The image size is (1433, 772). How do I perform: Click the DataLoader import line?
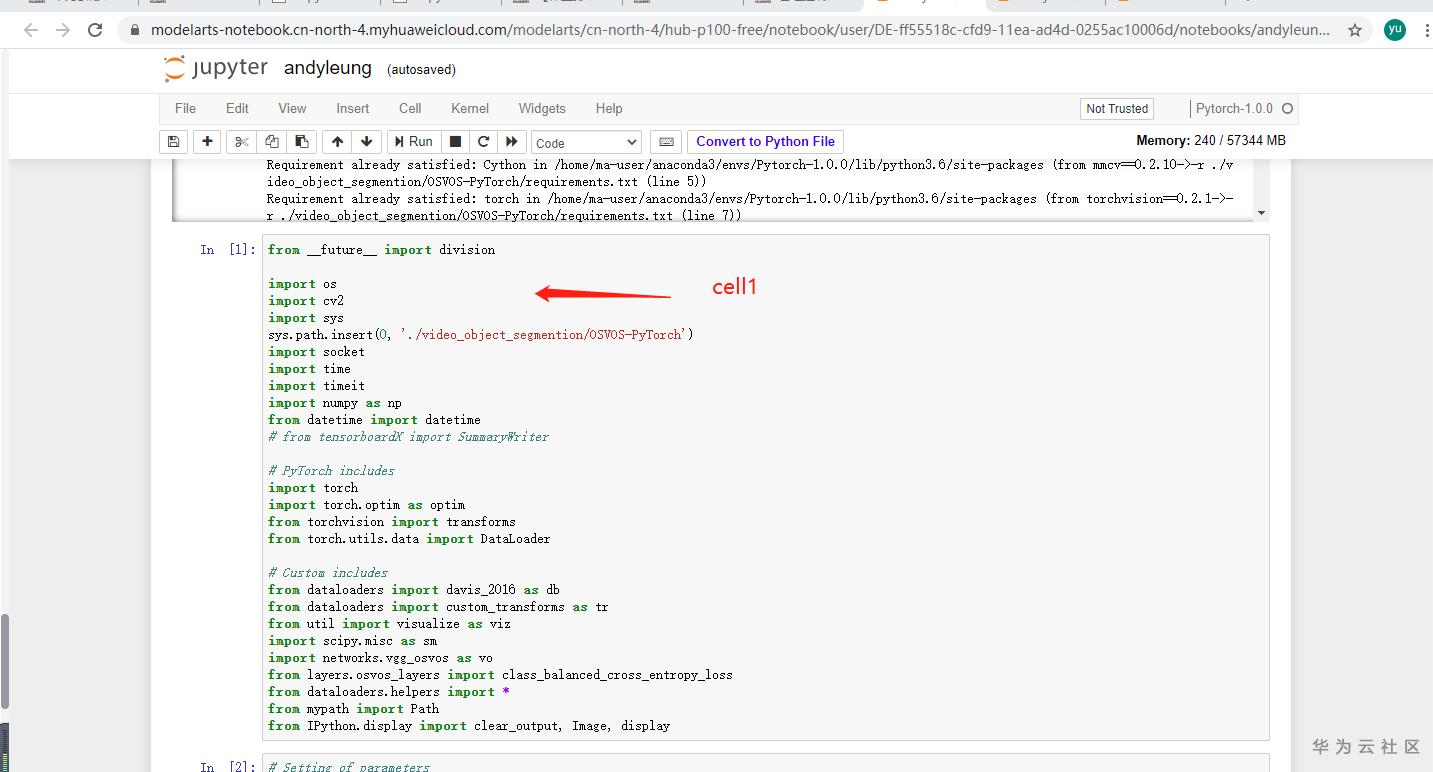(409, 539)
